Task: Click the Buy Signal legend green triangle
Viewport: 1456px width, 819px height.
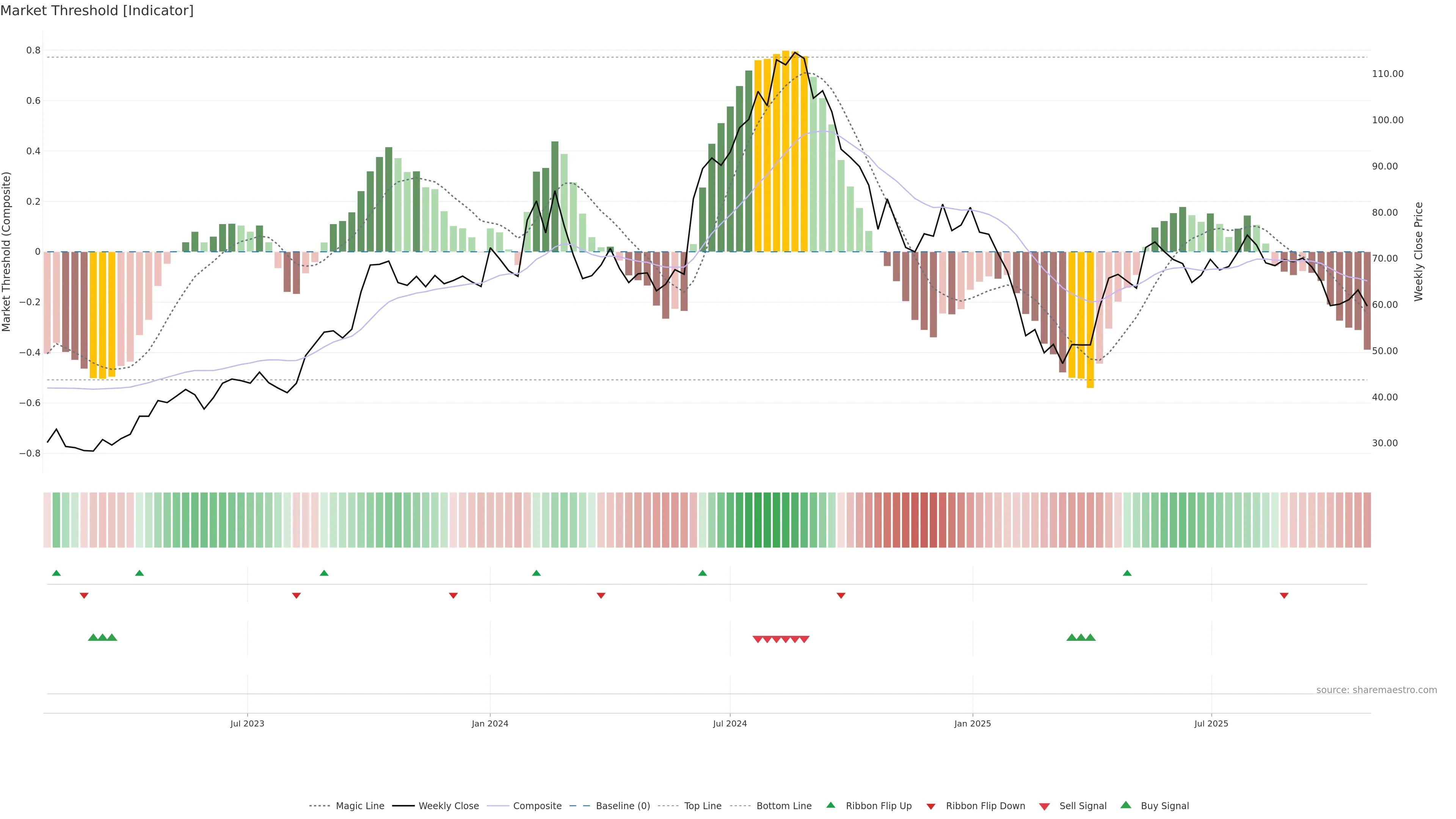Action: point(1126,805)
